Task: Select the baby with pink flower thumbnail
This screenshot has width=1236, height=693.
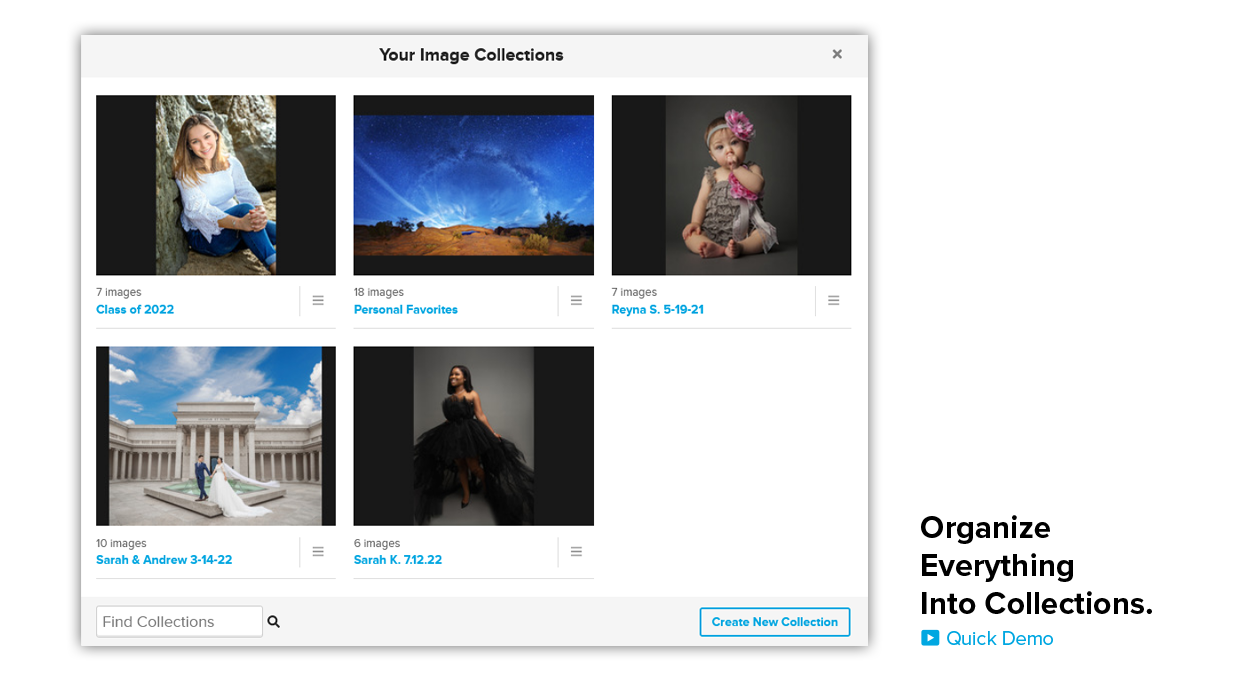Action: (731, 185)
